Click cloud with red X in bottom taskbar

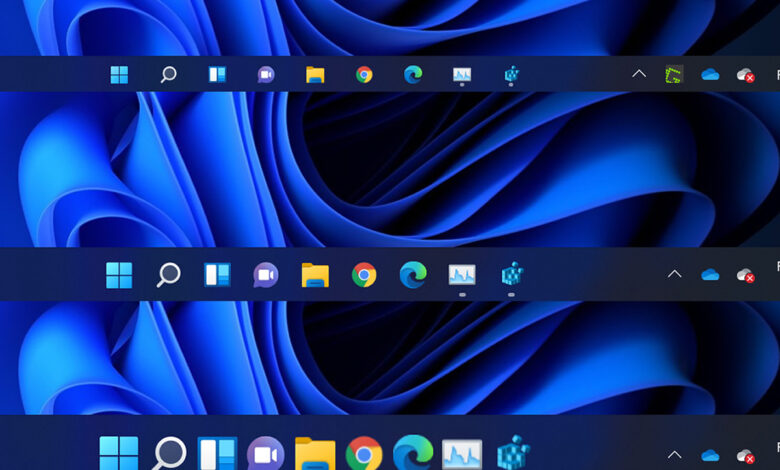745,456
